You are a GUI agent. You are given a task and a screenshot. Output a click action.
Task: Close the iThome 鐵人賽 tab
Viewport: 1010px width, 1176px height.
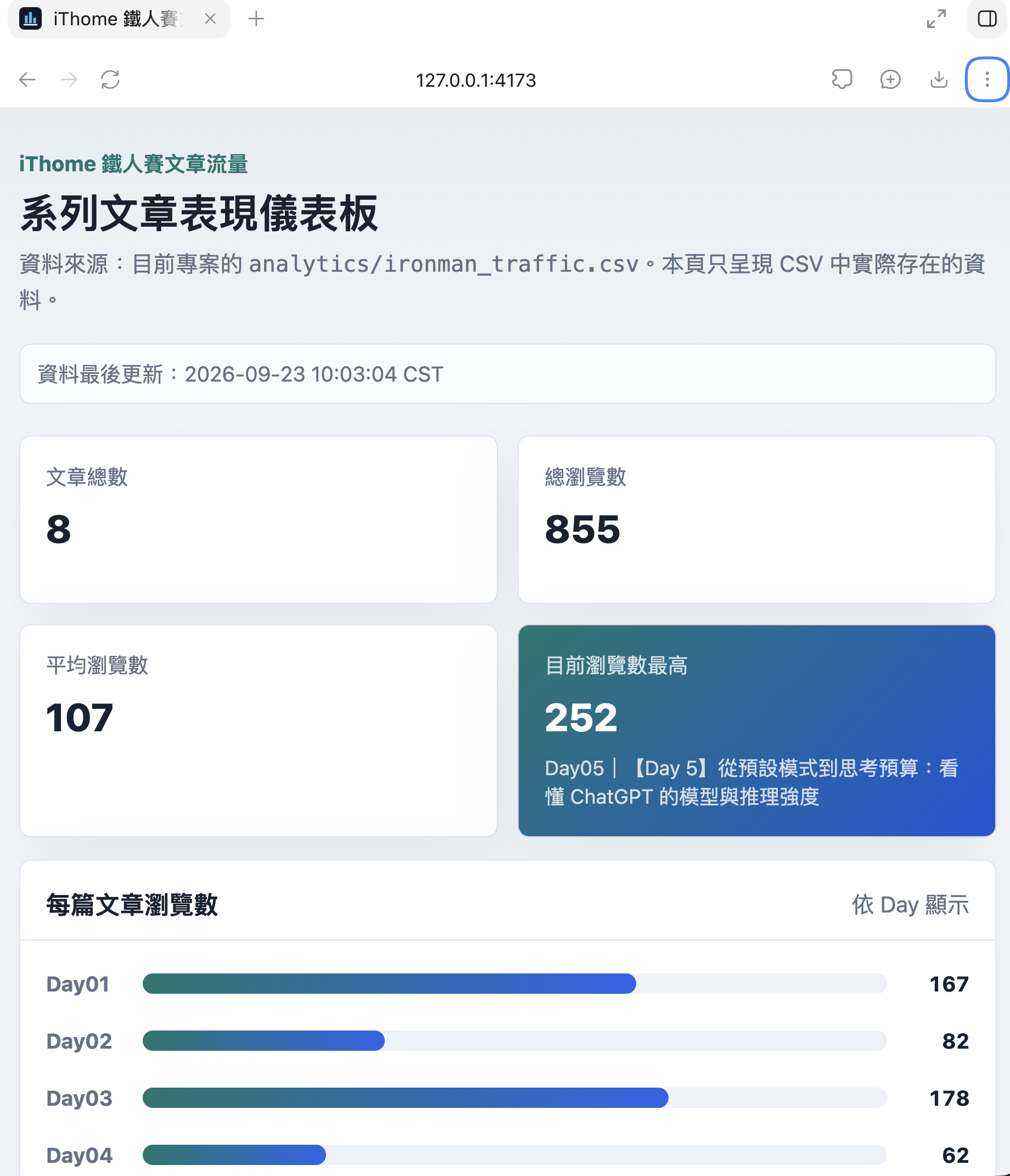coord(210,19)
